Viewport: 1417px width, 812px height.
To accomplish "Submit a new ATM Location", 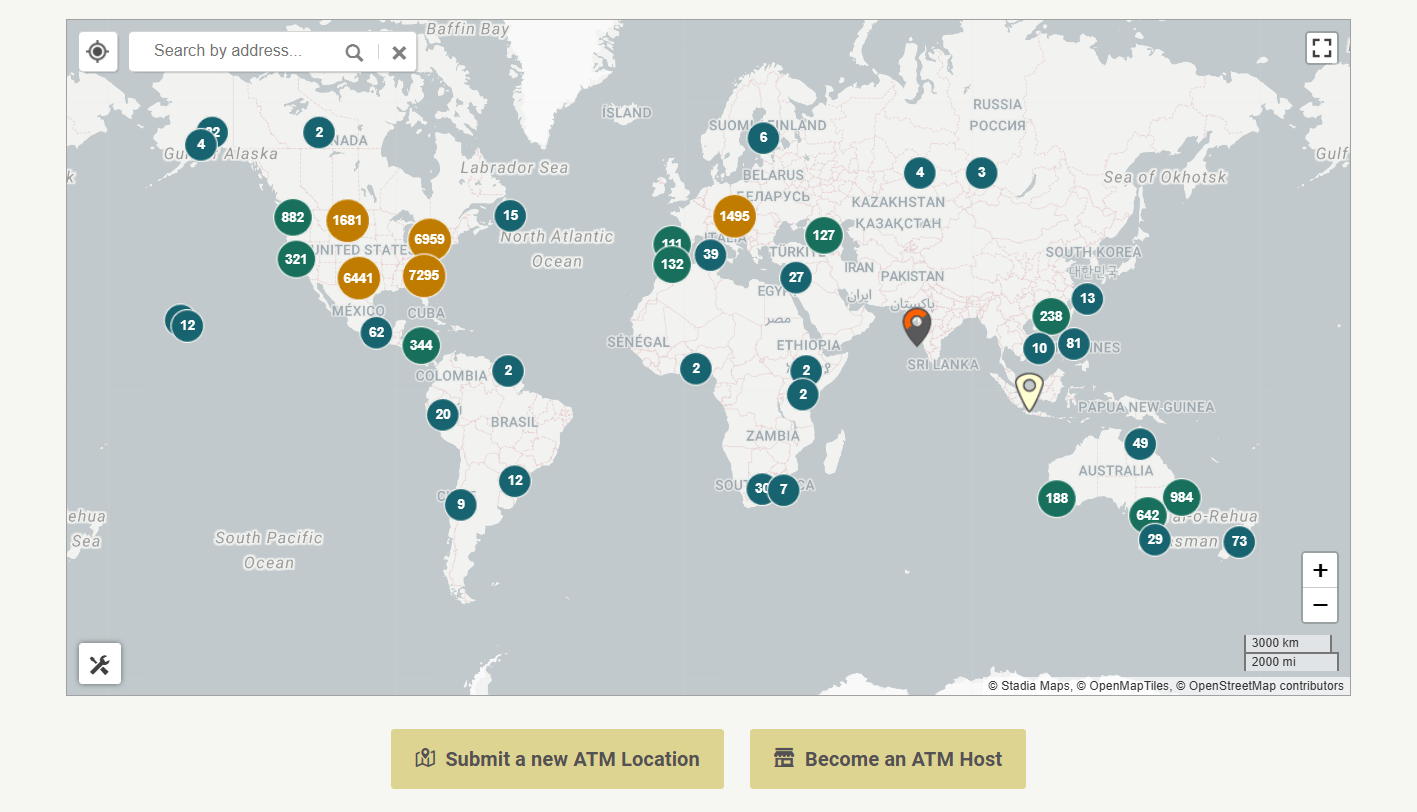I will pyautogui.click(x=557, y=759).
